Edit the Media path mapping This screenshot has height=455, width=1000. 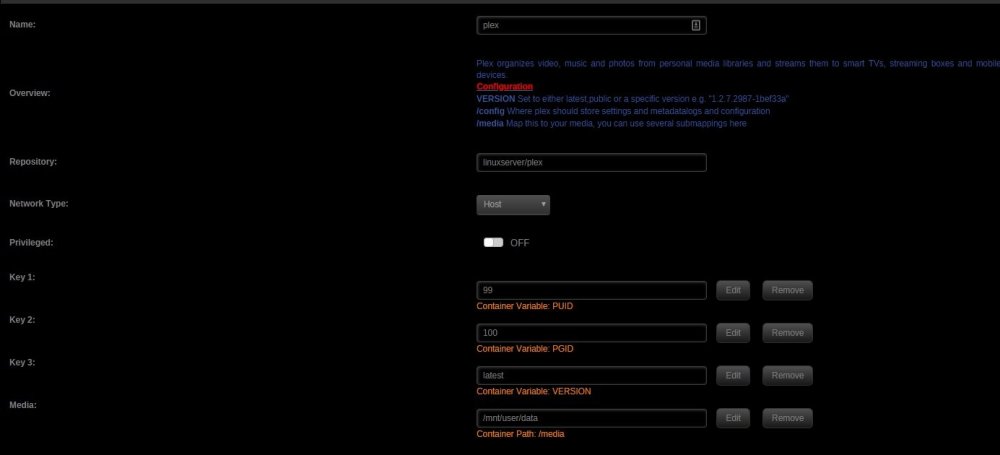[733, 418]
